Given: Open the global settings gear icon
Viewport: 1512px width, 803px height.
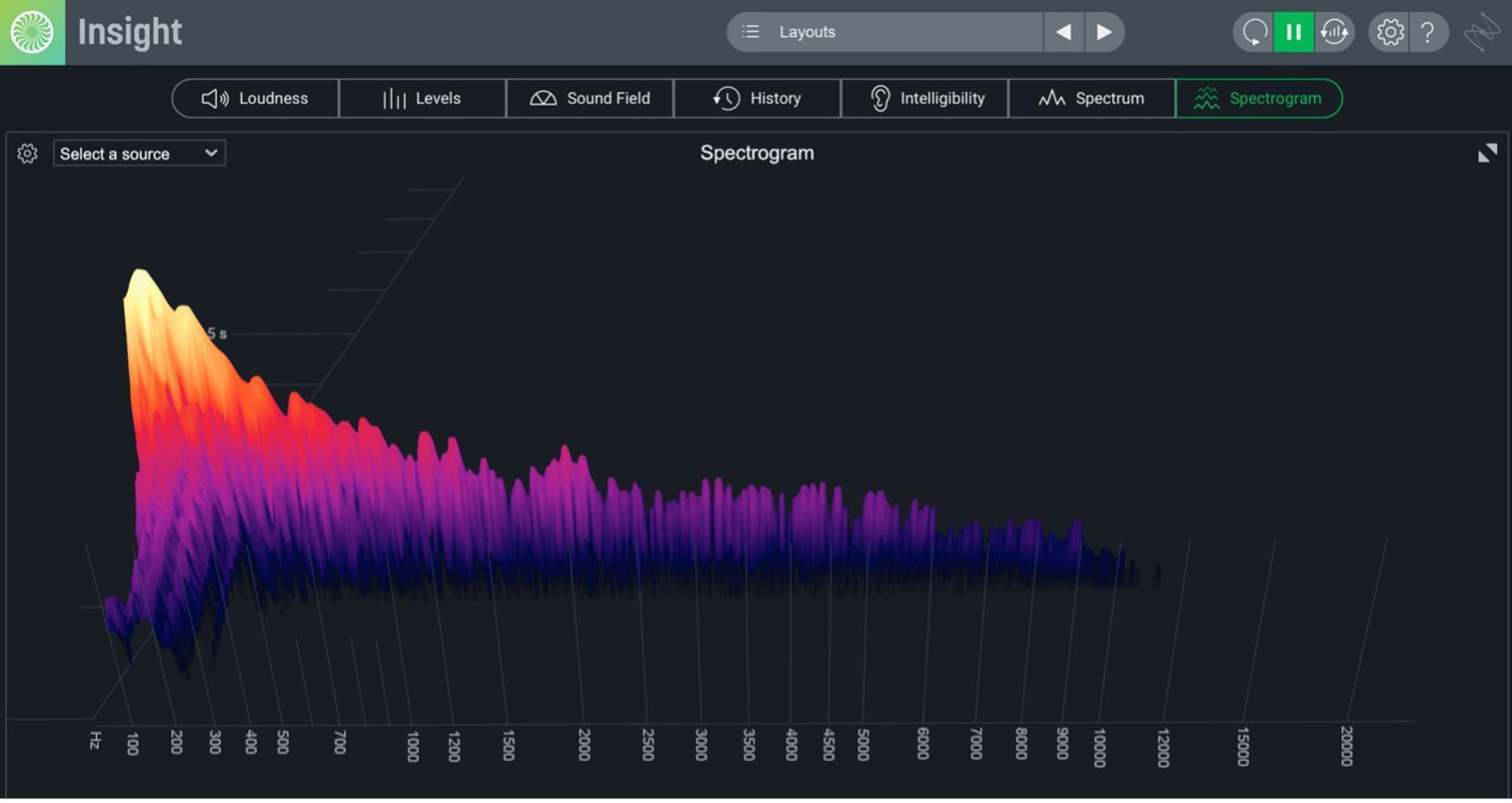Looking at the screenshot, I should [1390, 32].
